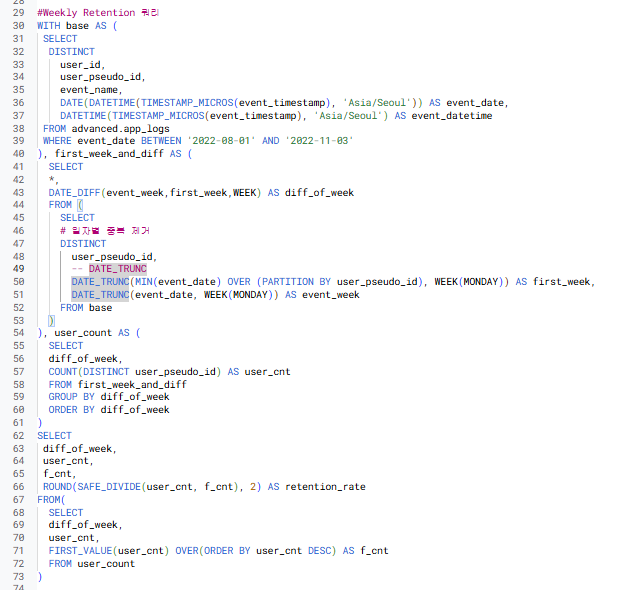Click the 'first_week,' alias on line 50
The height and width of the screenshot is (590, 623).
click(564, 282)
